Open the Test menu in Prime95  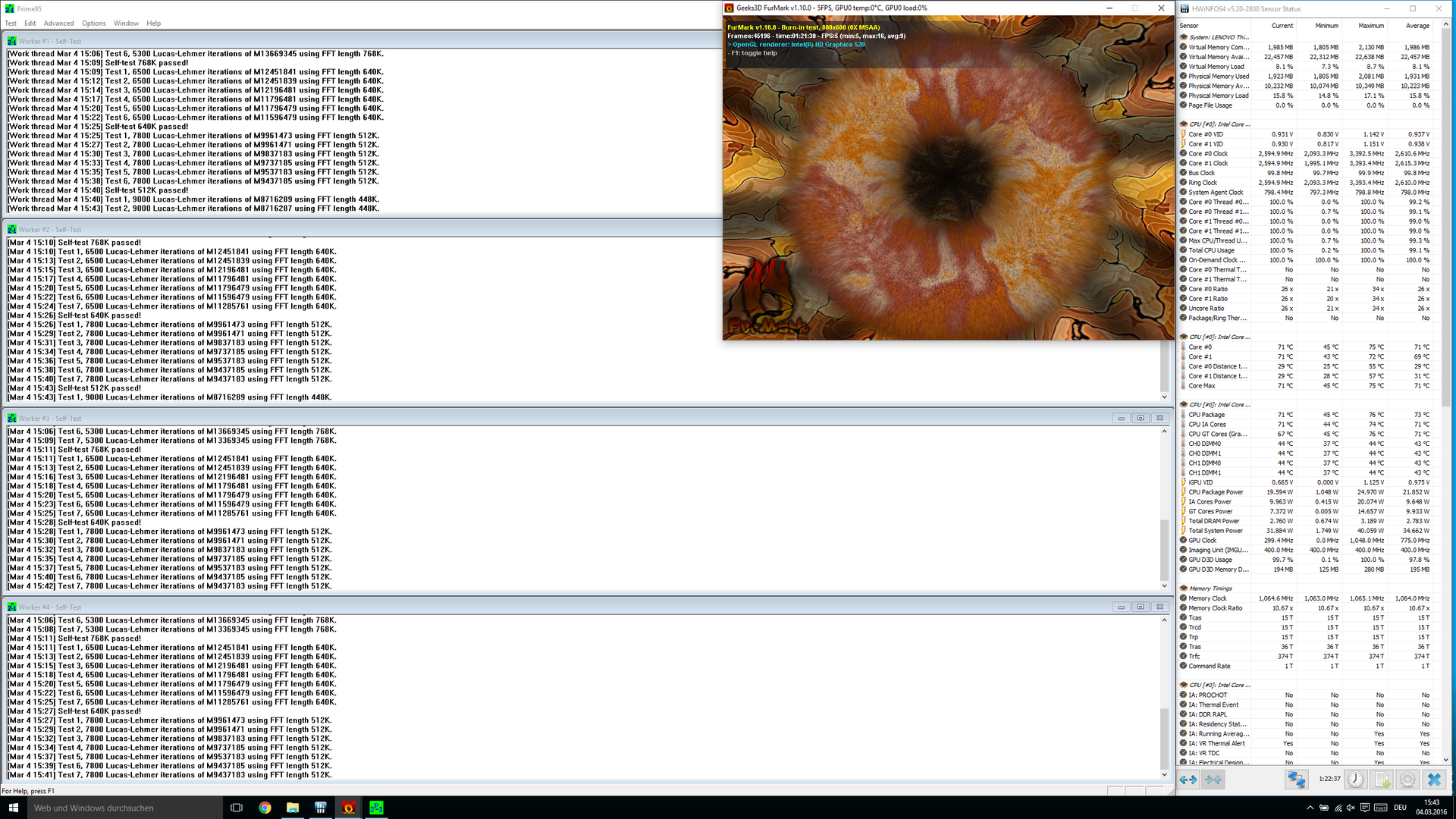(x=11, y=24)
